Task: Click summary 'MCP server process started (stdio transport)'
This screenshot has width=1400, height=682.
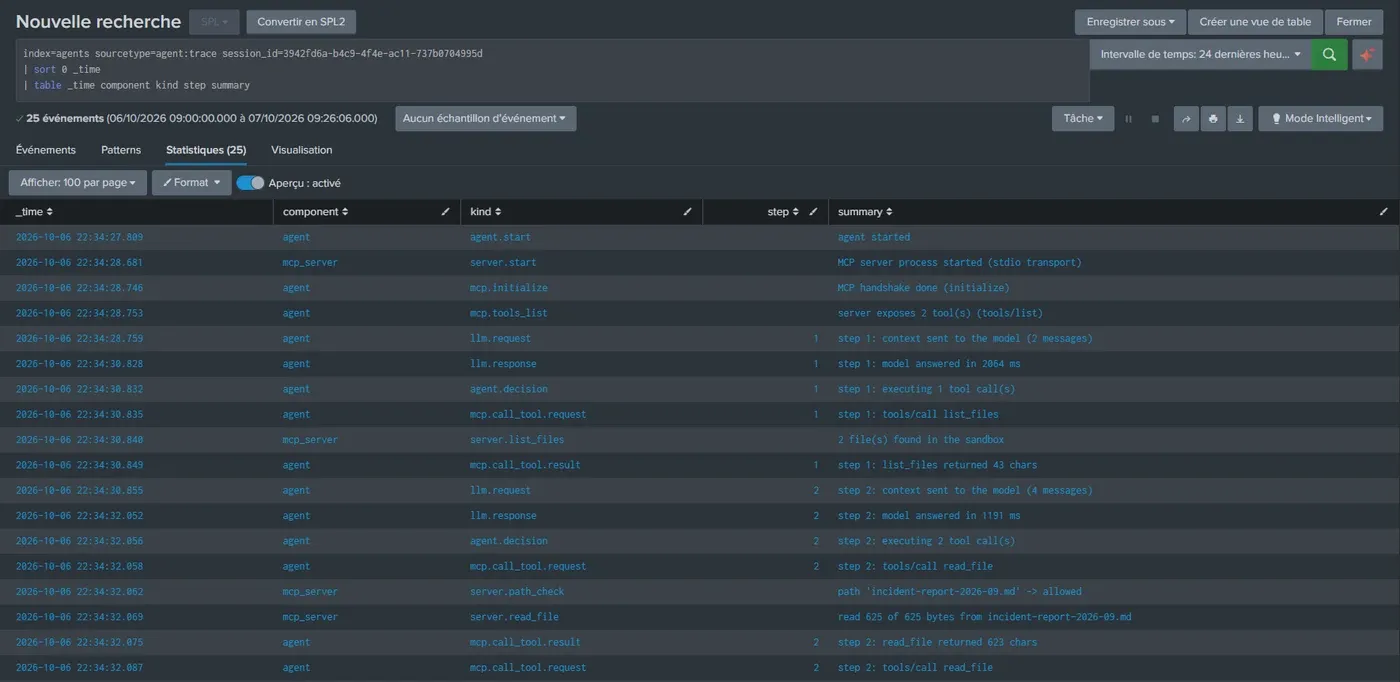Action: click(959, 263)
